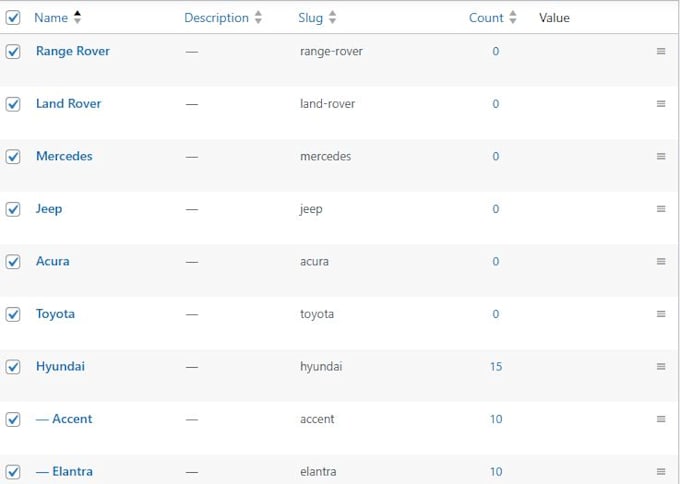Uncheck the Acura checkbox
The height and width of the screenshot is (484, 680).
(13, 262)
